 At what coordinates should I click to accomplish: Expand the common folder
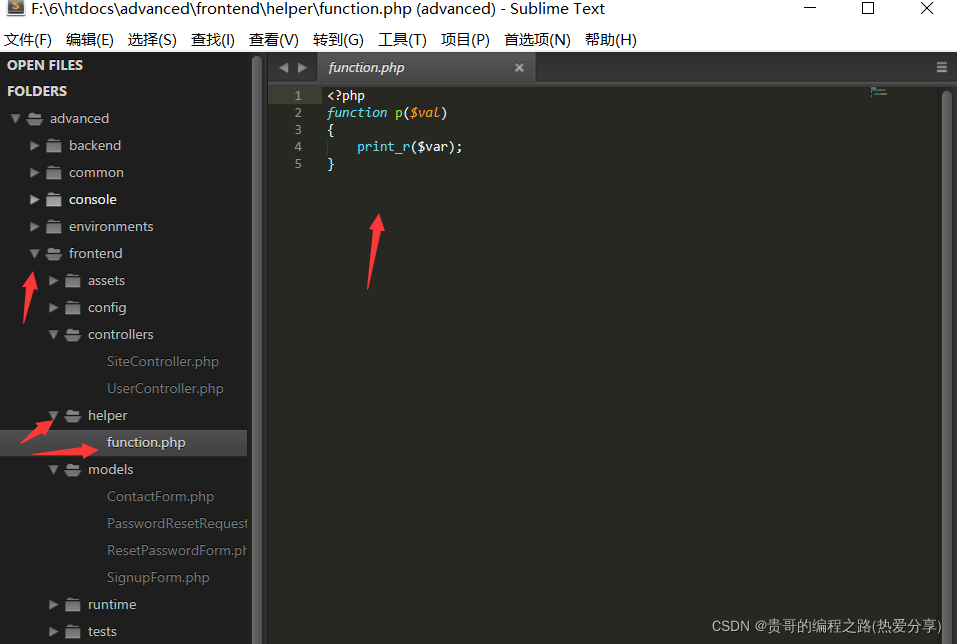(34, 173)
